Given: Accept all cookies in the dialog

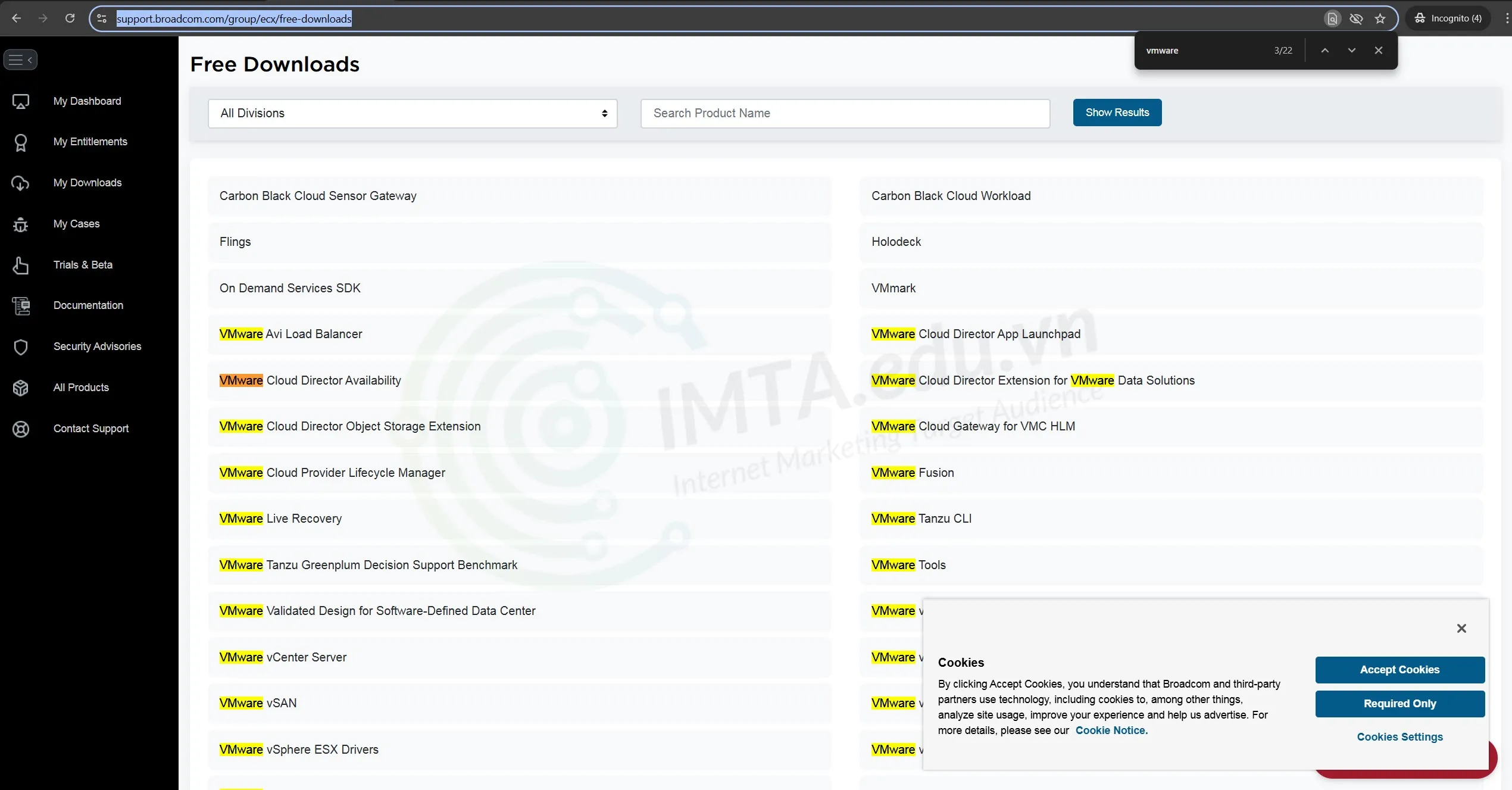Looking at the screenshot, I should (1399, 670).
